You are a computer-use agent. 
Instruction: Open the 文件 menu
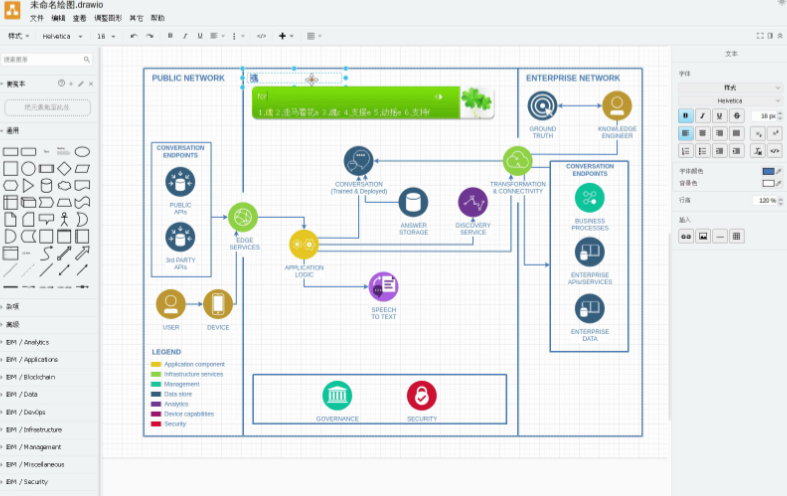click(x=36, y=18)
